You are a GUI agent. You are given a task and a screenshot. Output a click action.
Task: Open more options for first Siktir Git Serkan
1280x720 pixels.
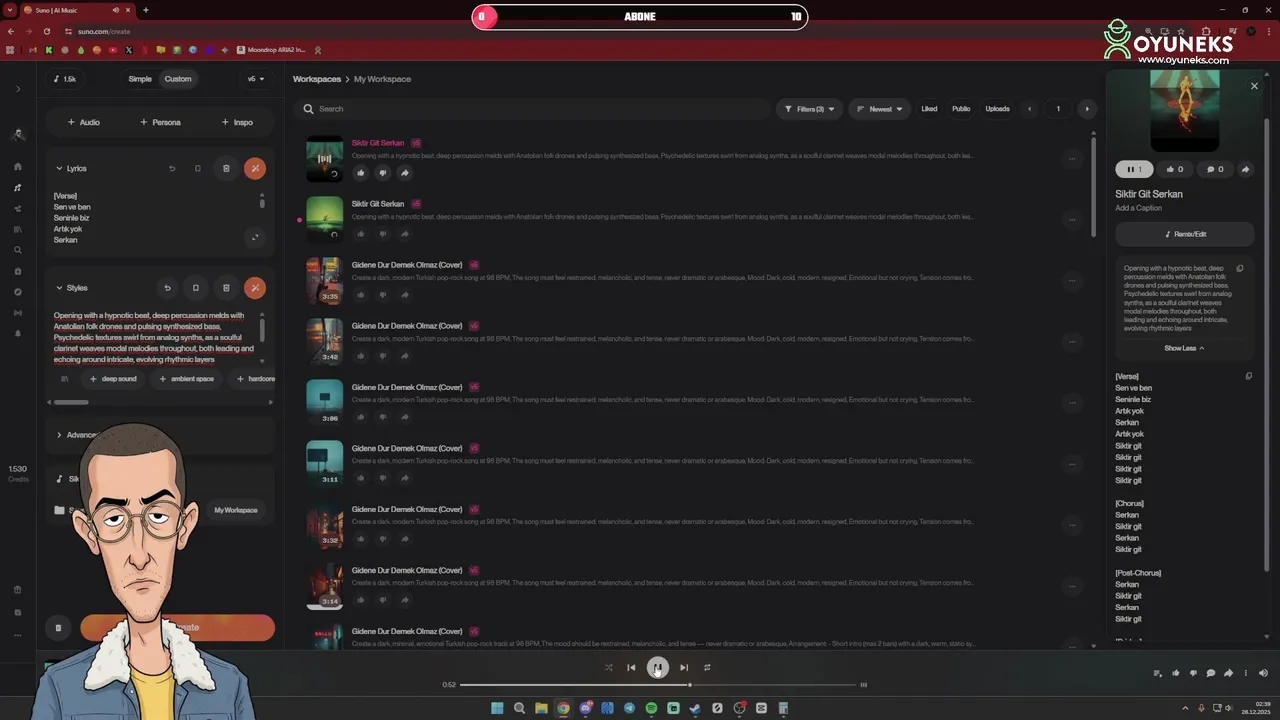[1072, 158]
